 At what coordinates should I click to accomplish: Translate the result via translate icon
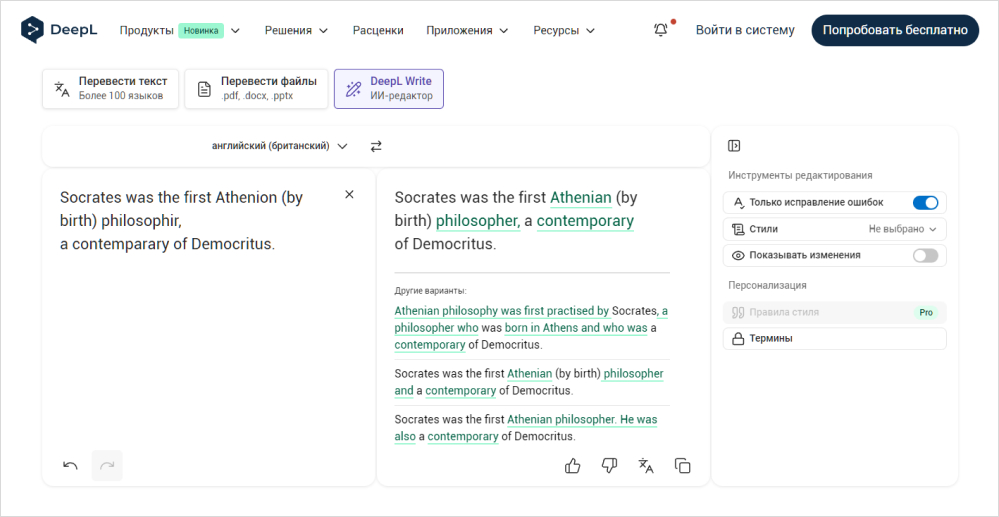[646, 465]
